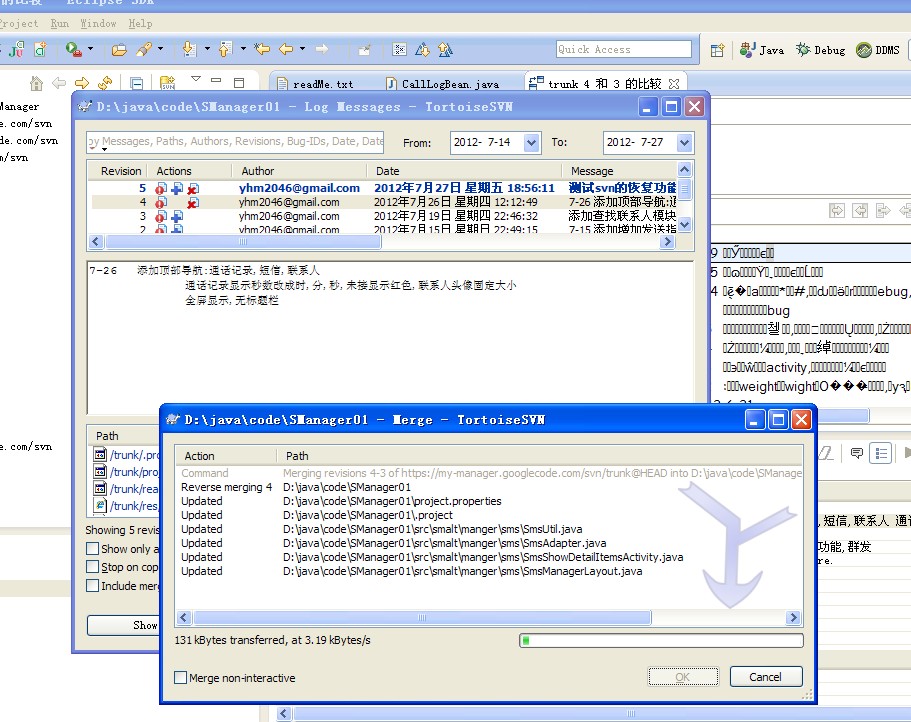
Task: Open the dropdown arrow beside the search flashlight
Action: pyautogui.click(x=160, y=49)
